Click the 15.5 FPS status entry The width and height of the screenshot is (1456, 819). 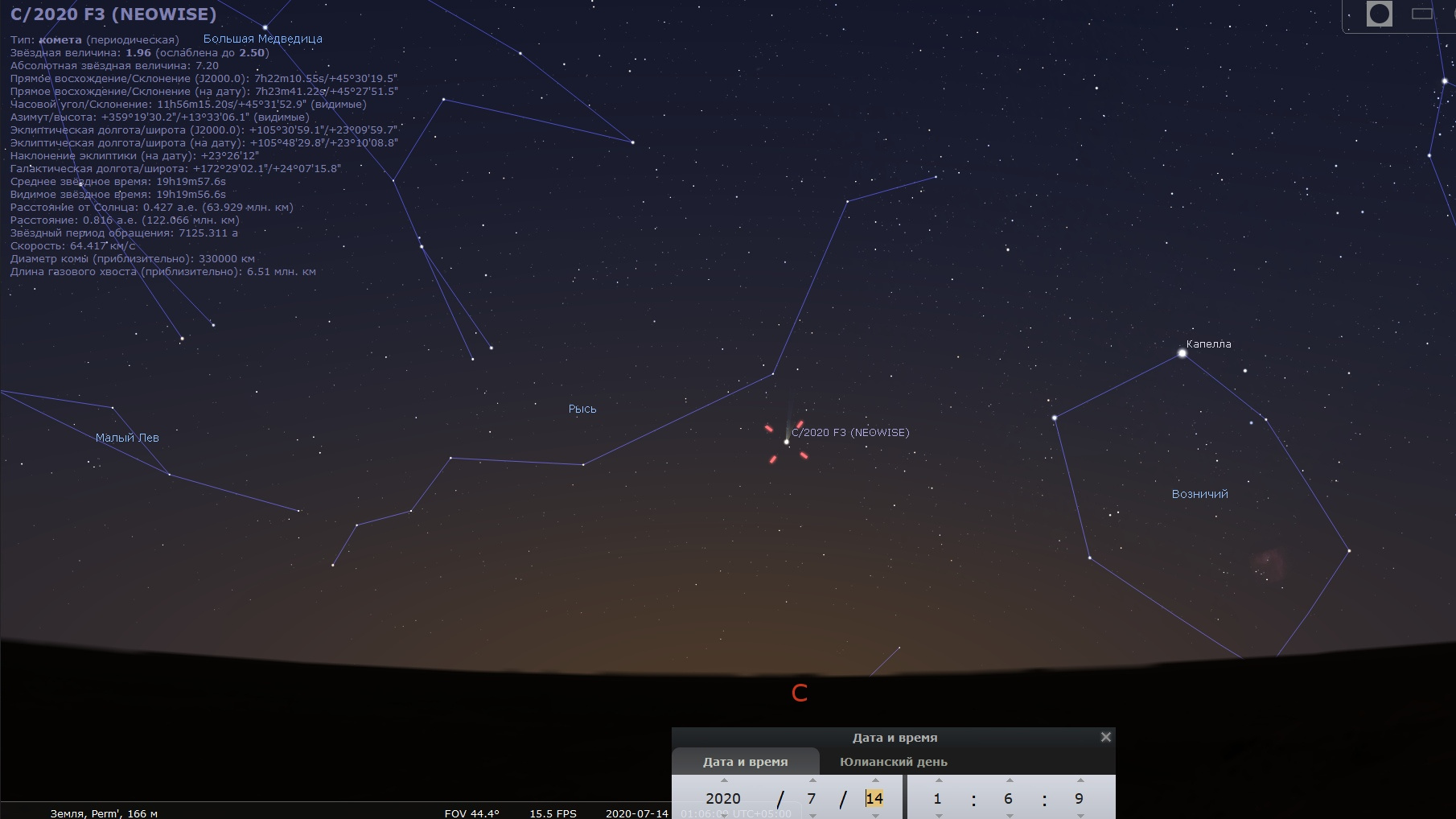[553, 813]
